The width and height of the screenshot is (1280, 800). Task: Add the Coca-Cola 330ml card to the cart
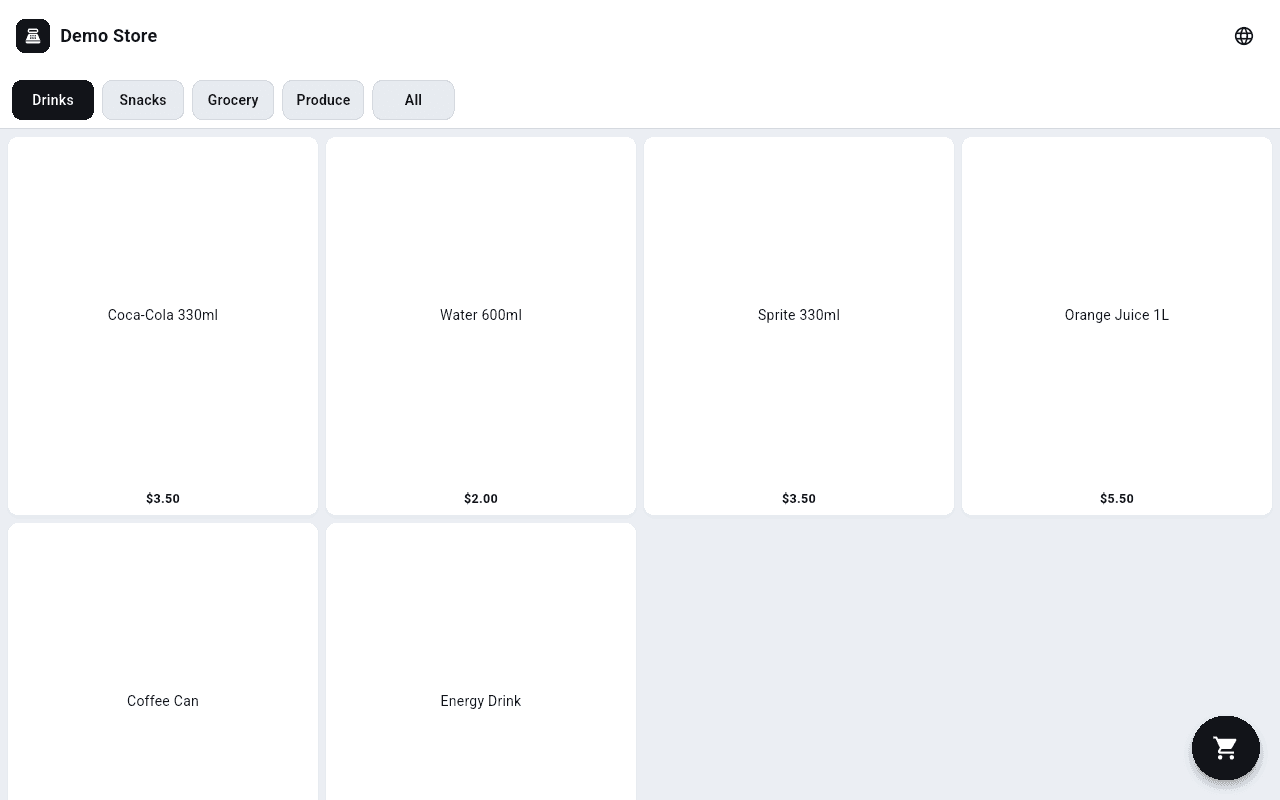(x=163, y=326)
